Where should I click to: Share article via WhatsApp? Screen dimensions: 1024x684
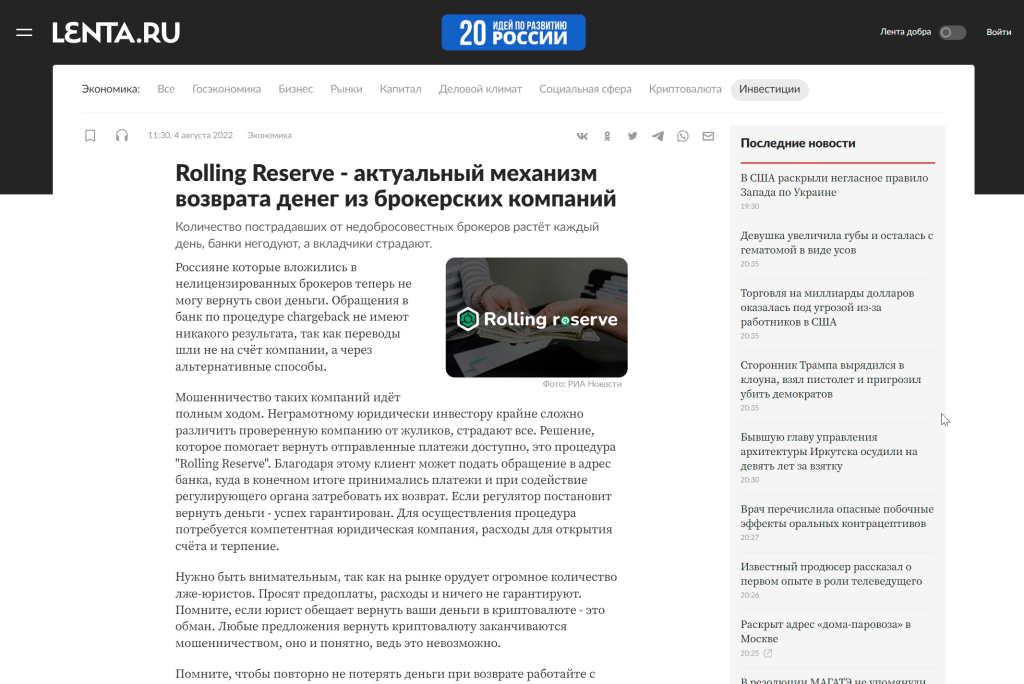tap(683, 136)
